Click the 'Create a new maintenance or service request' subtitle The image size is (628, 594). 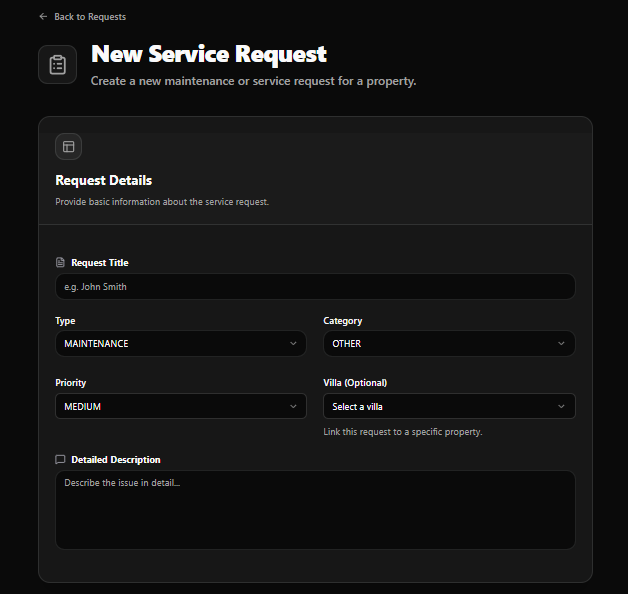254,81
